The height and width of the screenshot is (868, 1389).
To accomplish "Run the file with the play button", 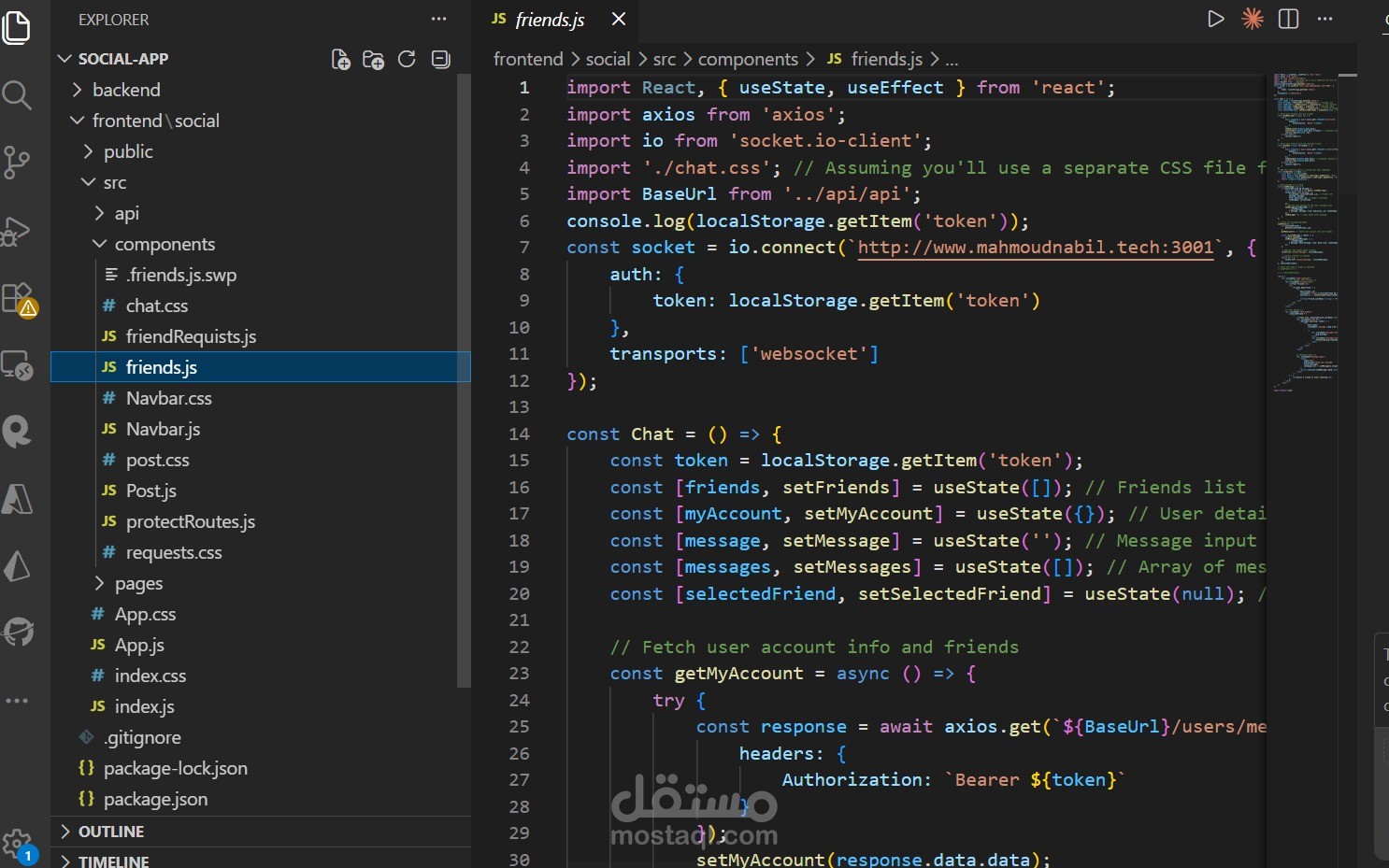I will 1215,19.
